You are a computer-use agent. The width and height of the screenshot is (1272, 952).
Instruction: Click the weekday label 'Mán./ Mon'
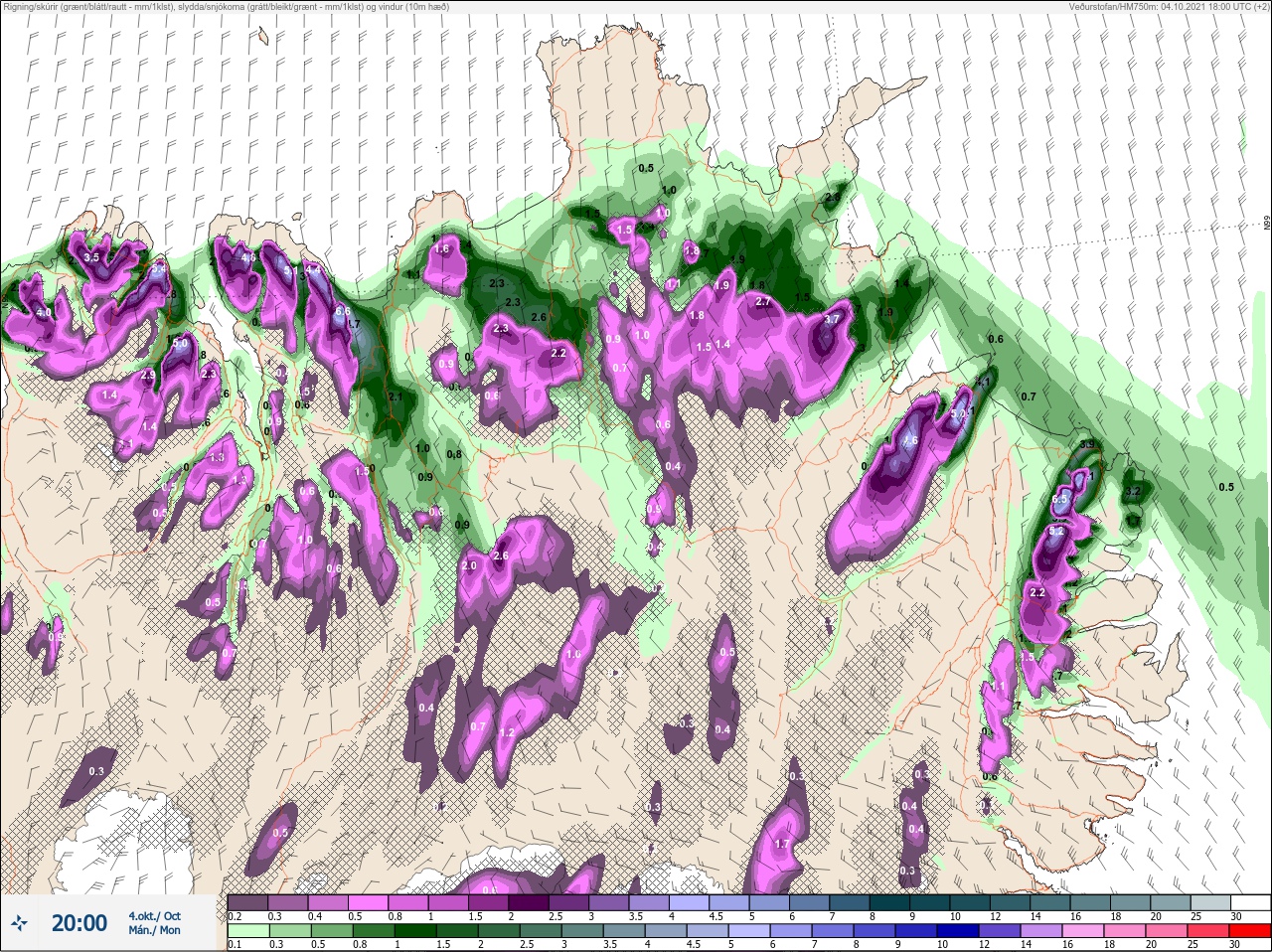point(154,930)
